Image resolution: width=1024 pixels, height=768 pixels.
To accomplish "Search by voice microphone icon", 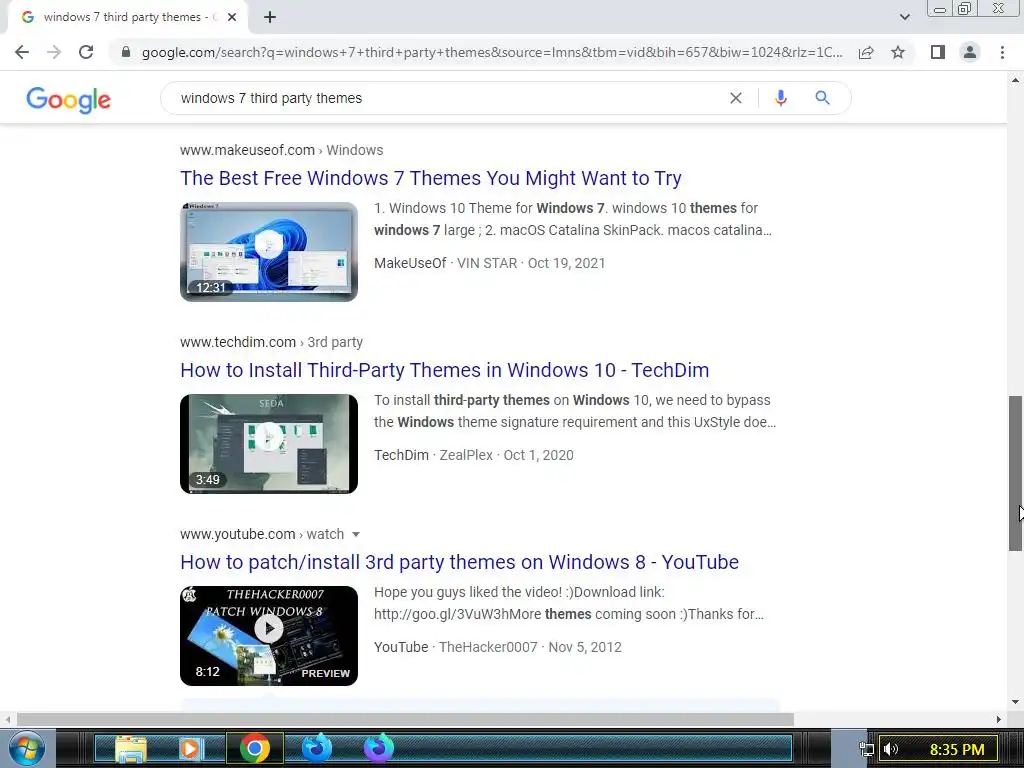I will pos(780,98).
